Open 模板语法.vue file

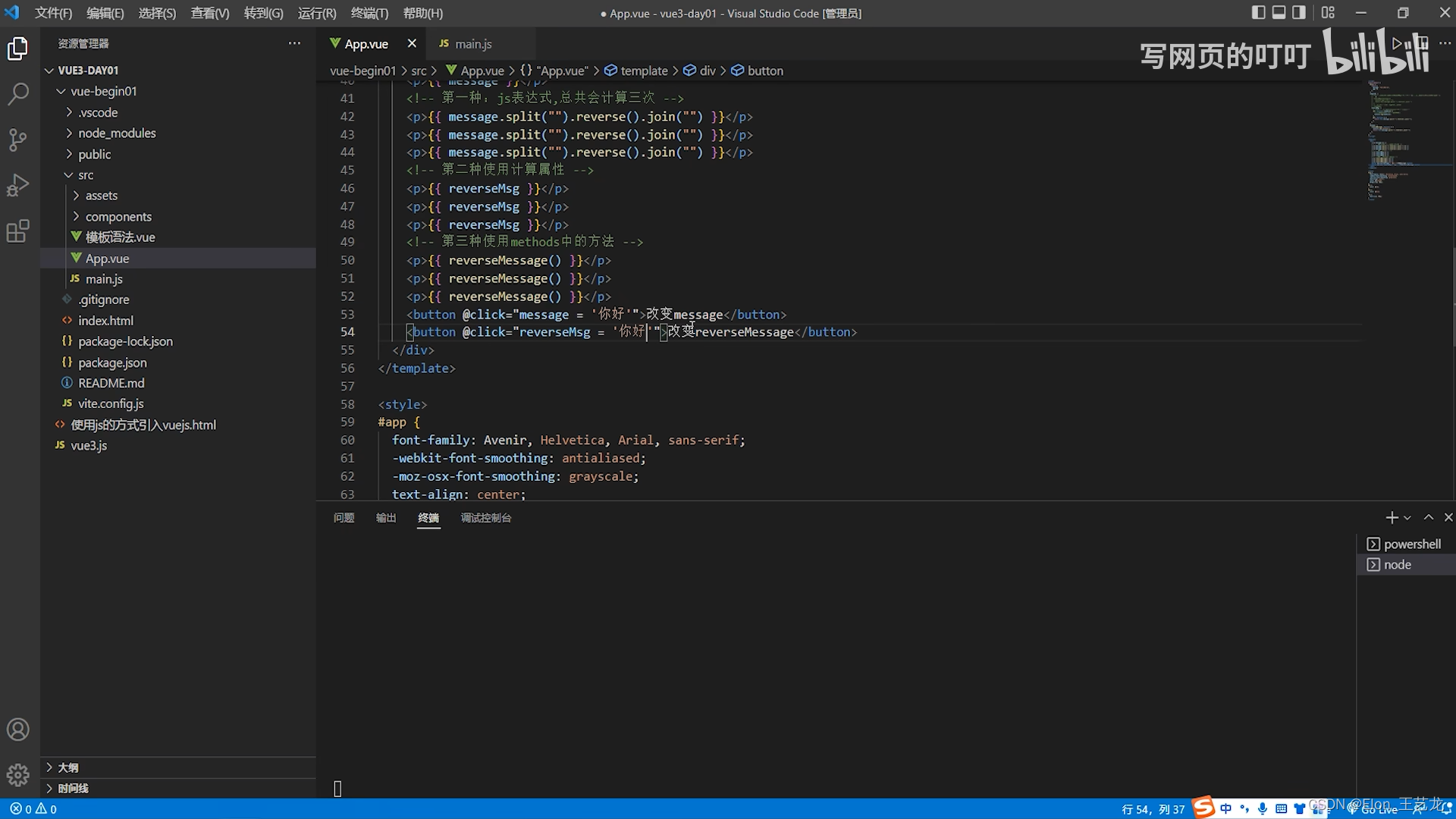pos(178,237)
